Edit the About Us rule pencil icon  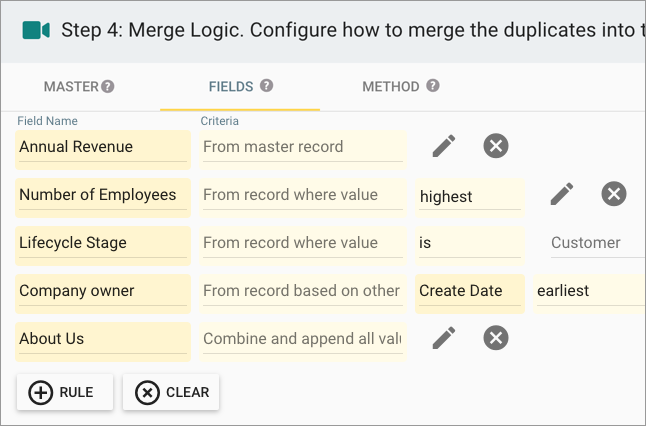(444, 338)
